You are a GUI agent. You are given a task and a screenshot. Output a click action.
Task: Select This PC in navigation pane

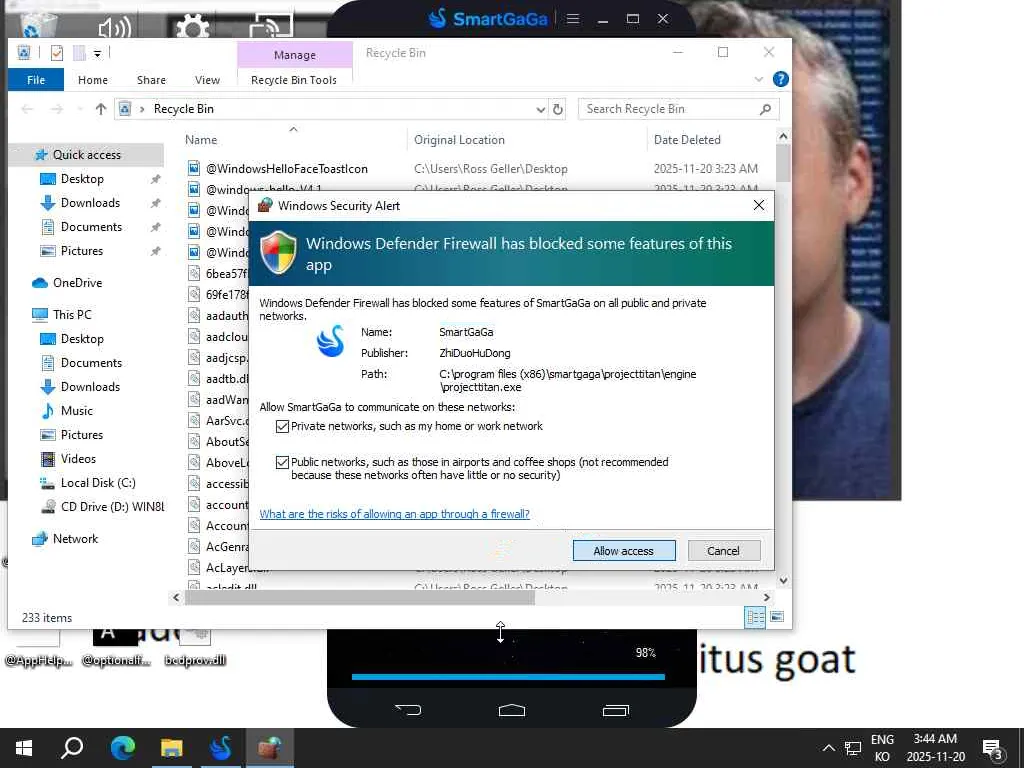click(72, 315)
